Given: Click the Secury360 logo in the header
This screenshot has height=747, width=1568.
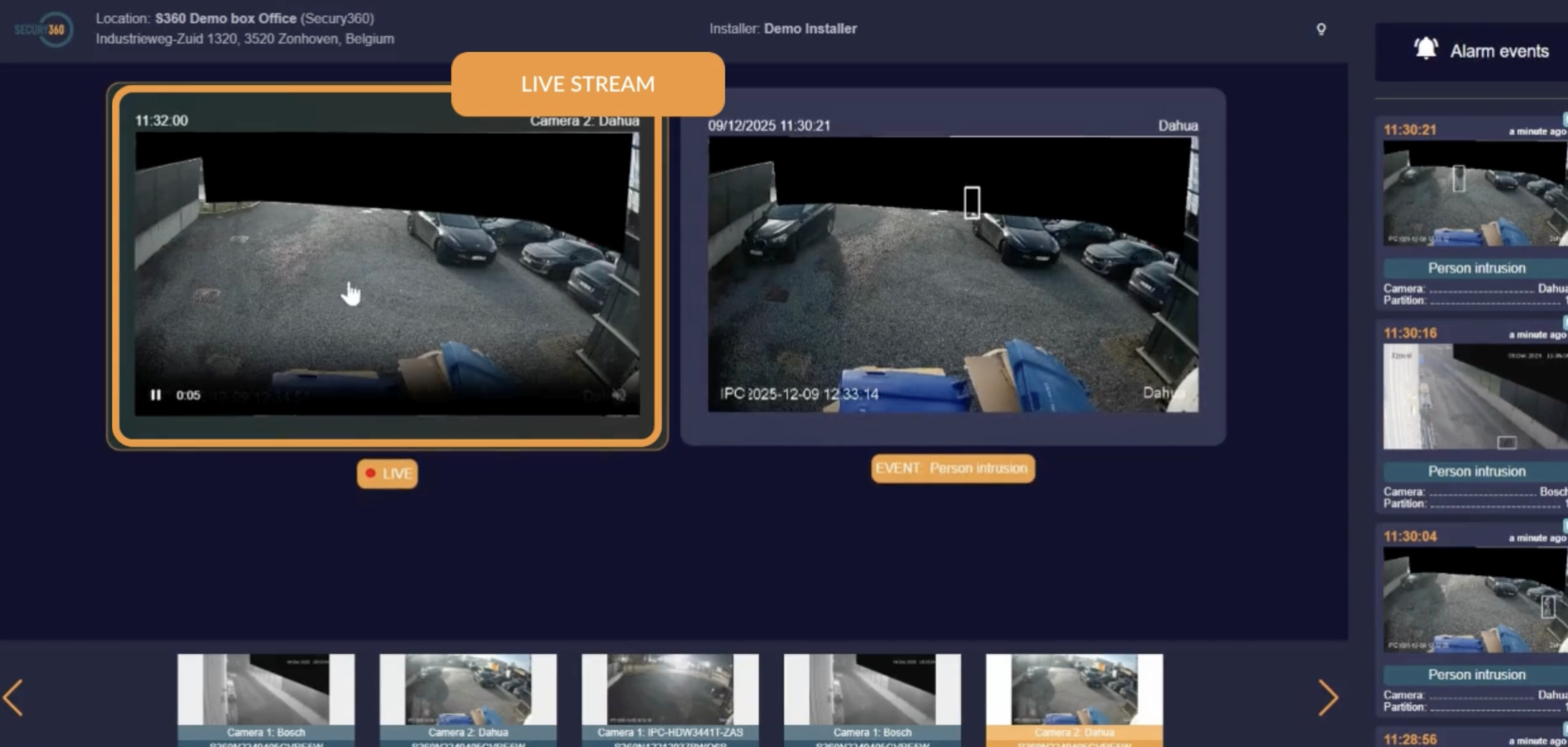Looking at the screenshot, I should point(44,29).
